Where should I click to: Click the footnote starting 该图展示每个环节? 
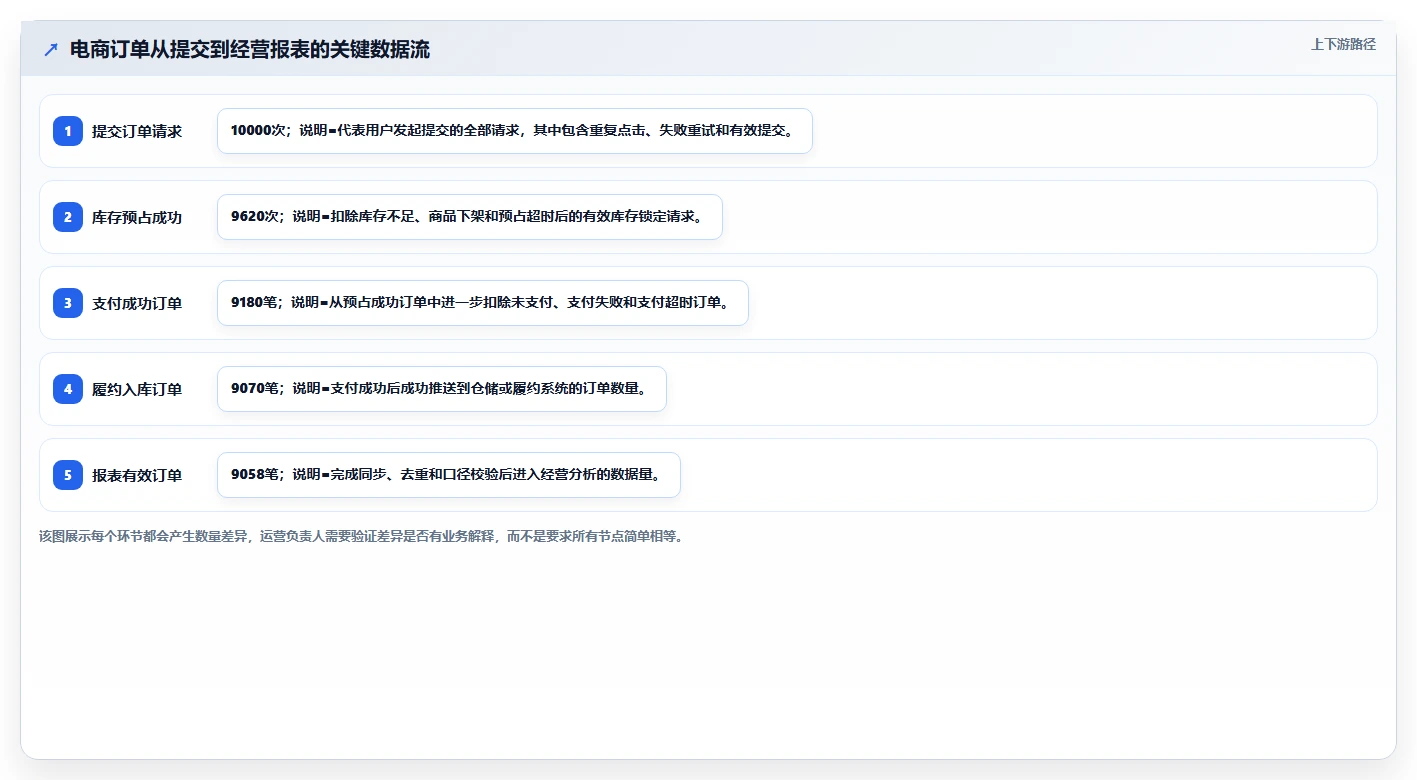(361, 536)
